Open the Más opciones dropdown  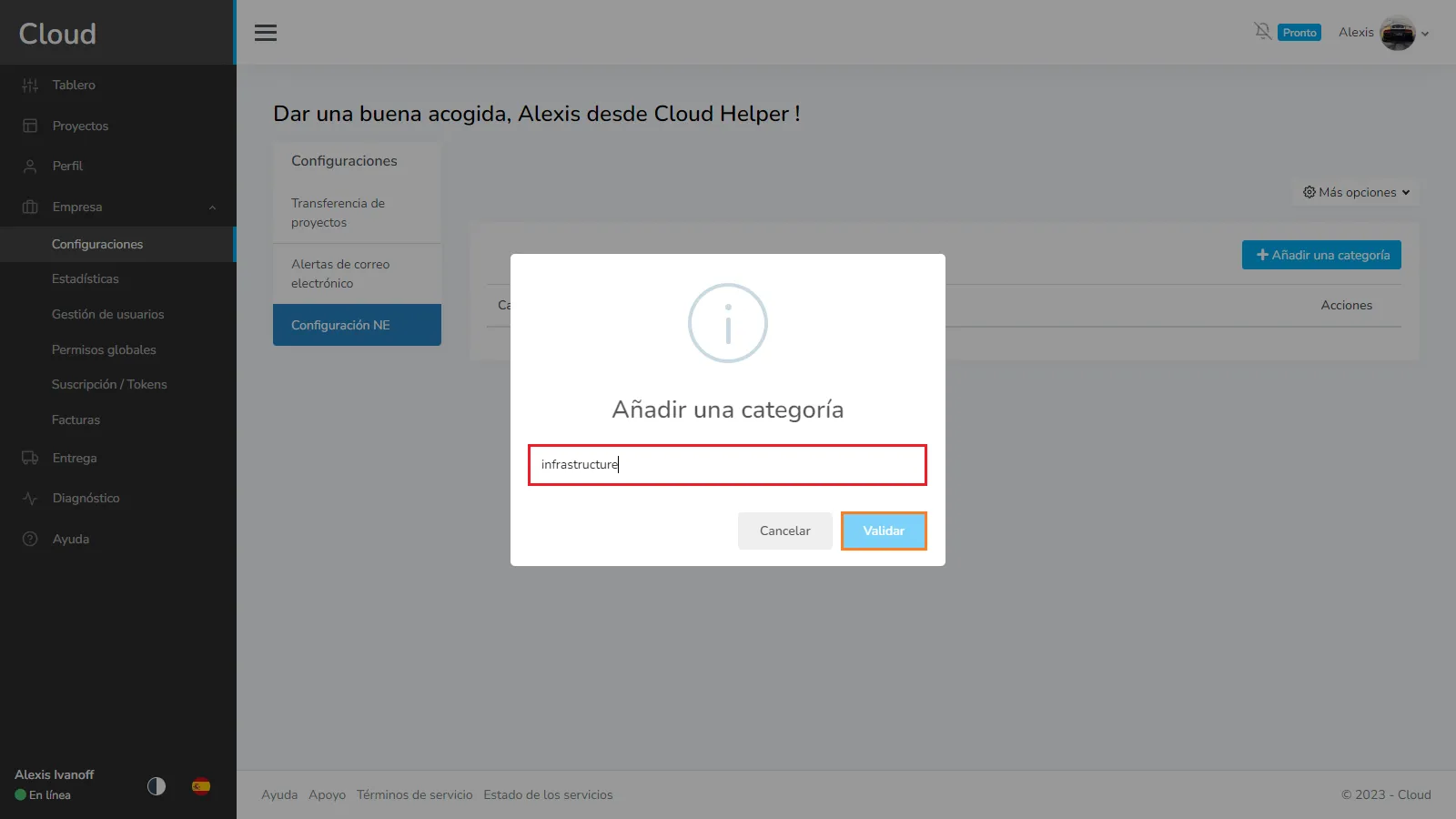(1356, 193)
